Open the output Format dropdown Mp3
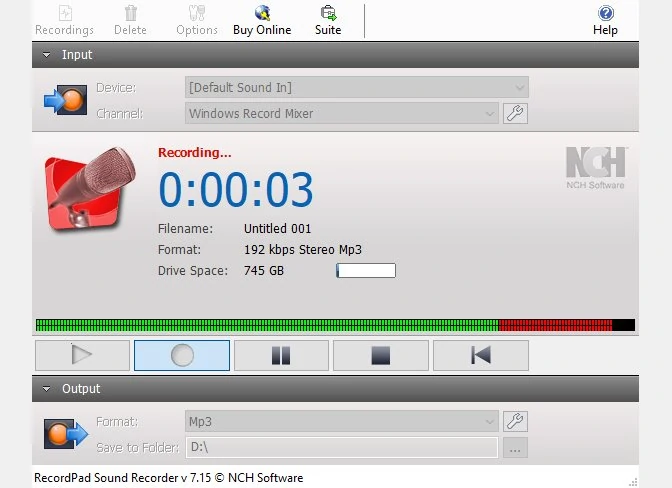 [x=342, y=422]
